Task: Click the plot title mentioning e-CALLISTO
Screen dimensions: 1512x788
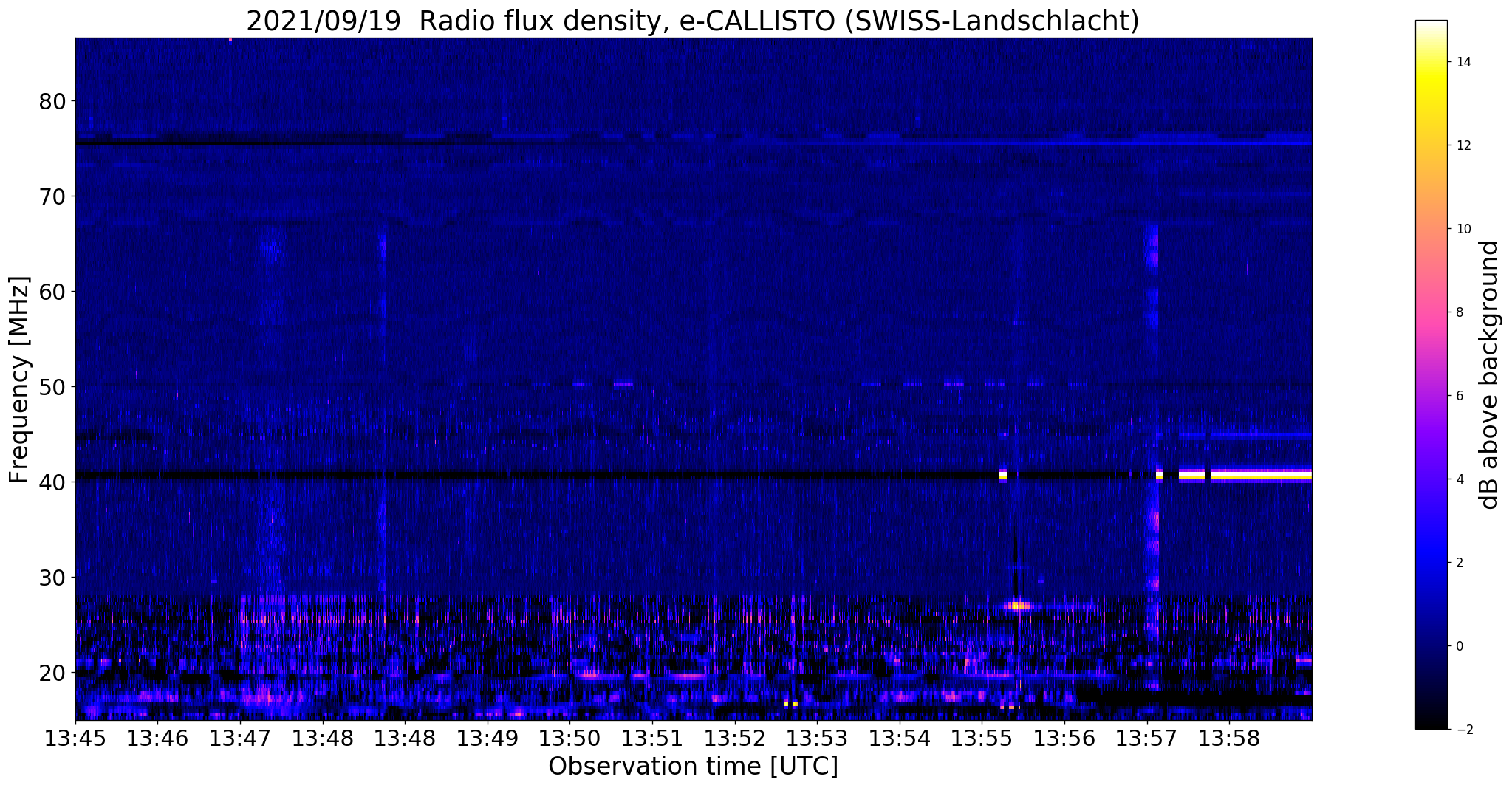Action: 693,21
